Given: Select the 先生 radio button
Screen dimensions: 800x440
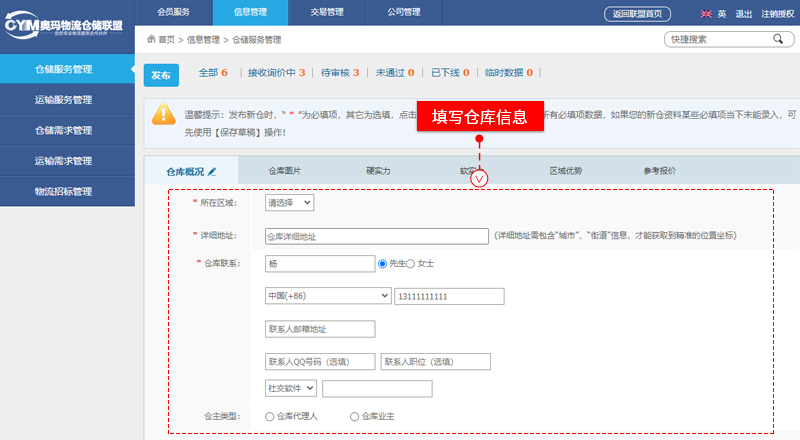Looking at the screenshot, I should [x=382, y=264].
